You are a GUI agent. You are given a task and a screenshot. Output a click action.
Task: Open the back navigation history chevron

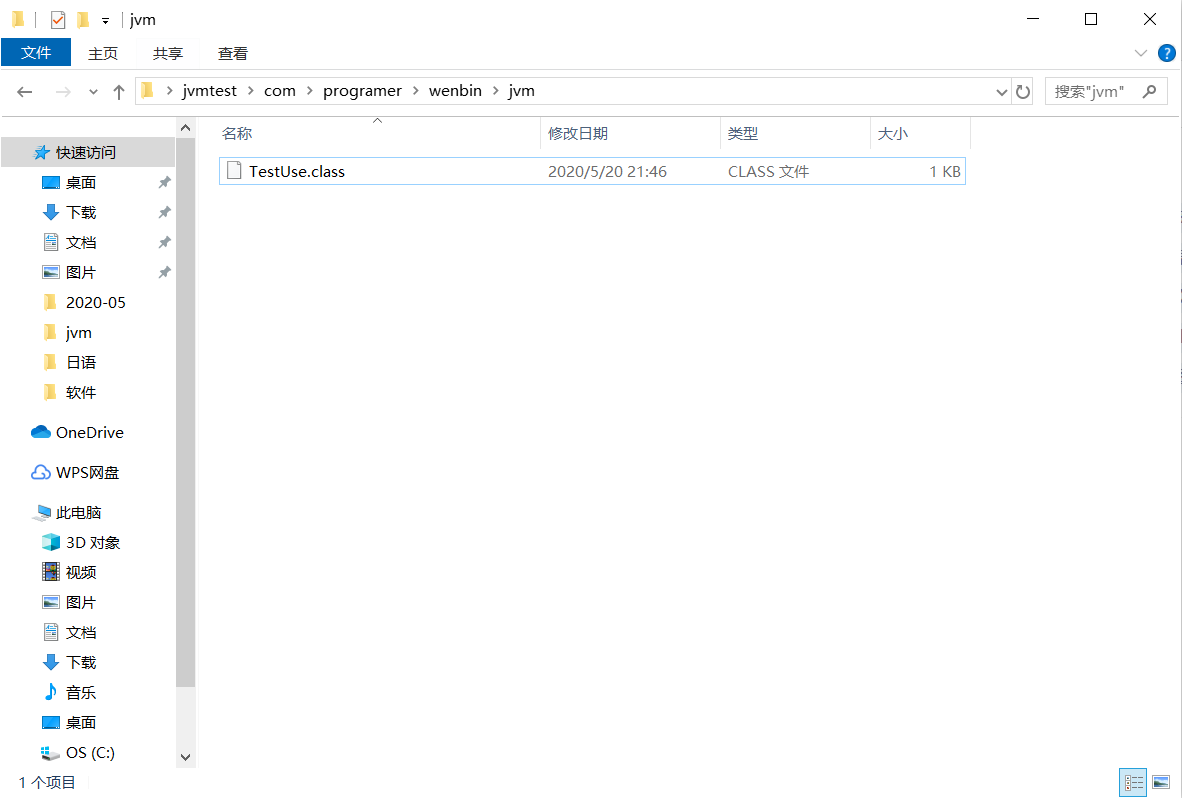click(x=92, y=90)
